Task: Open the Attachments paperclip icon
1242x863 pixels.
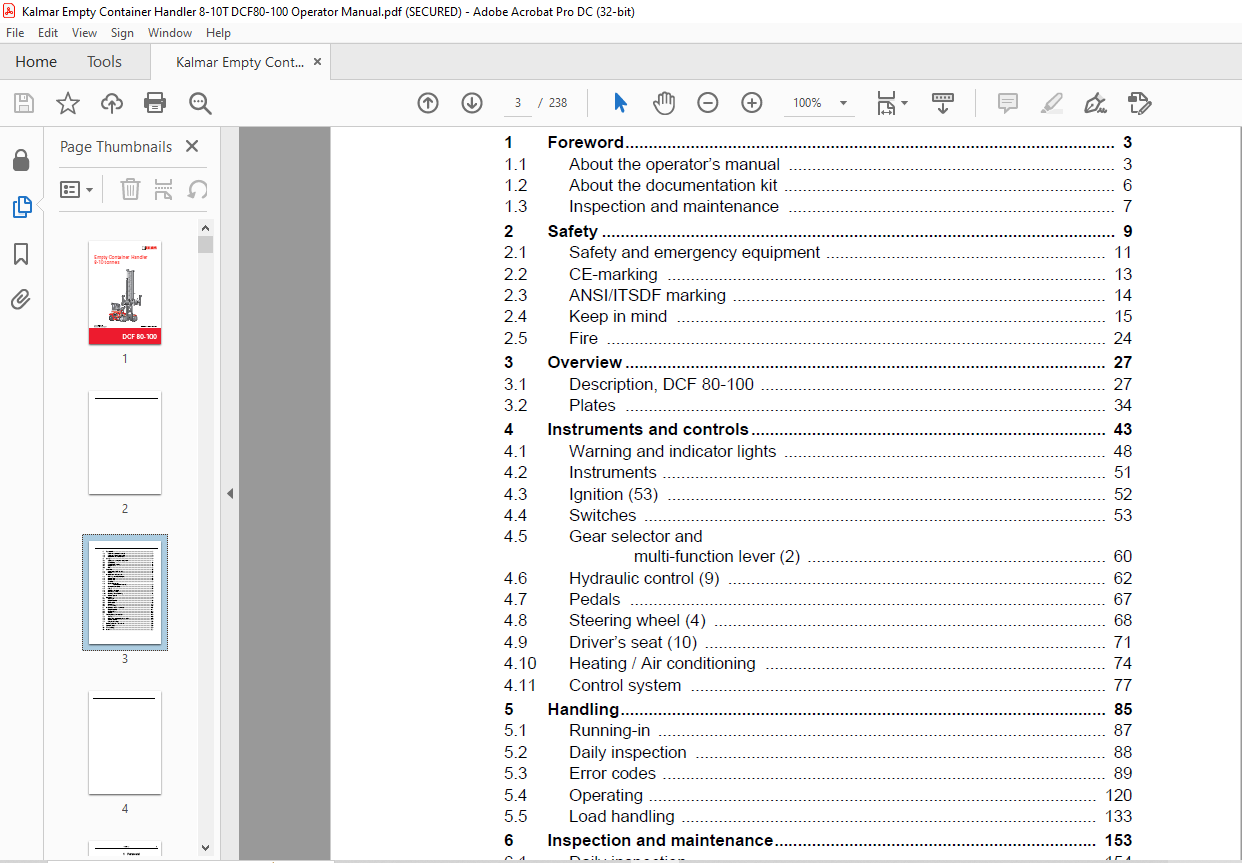Action: coord(21,299)
